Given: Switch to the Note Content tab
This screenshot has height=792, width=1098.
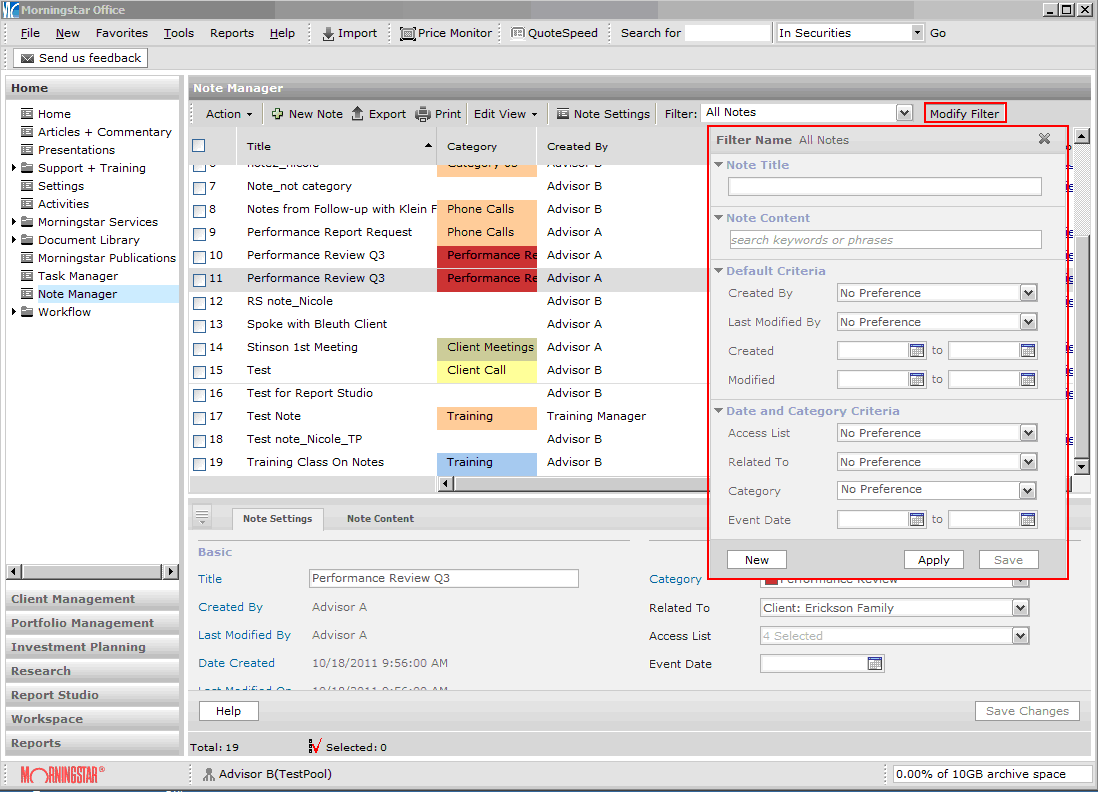Looking at the screenshot, I should (x=380, y=519).
